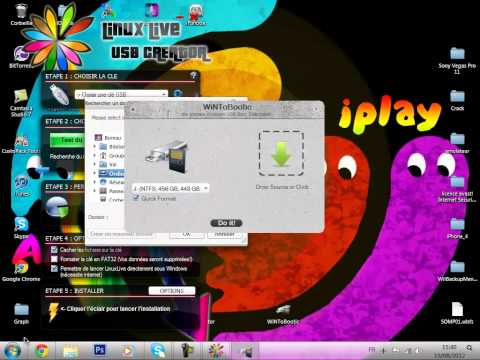Toggle the 'Formater la clé en FAT32' checkbox

54,259
